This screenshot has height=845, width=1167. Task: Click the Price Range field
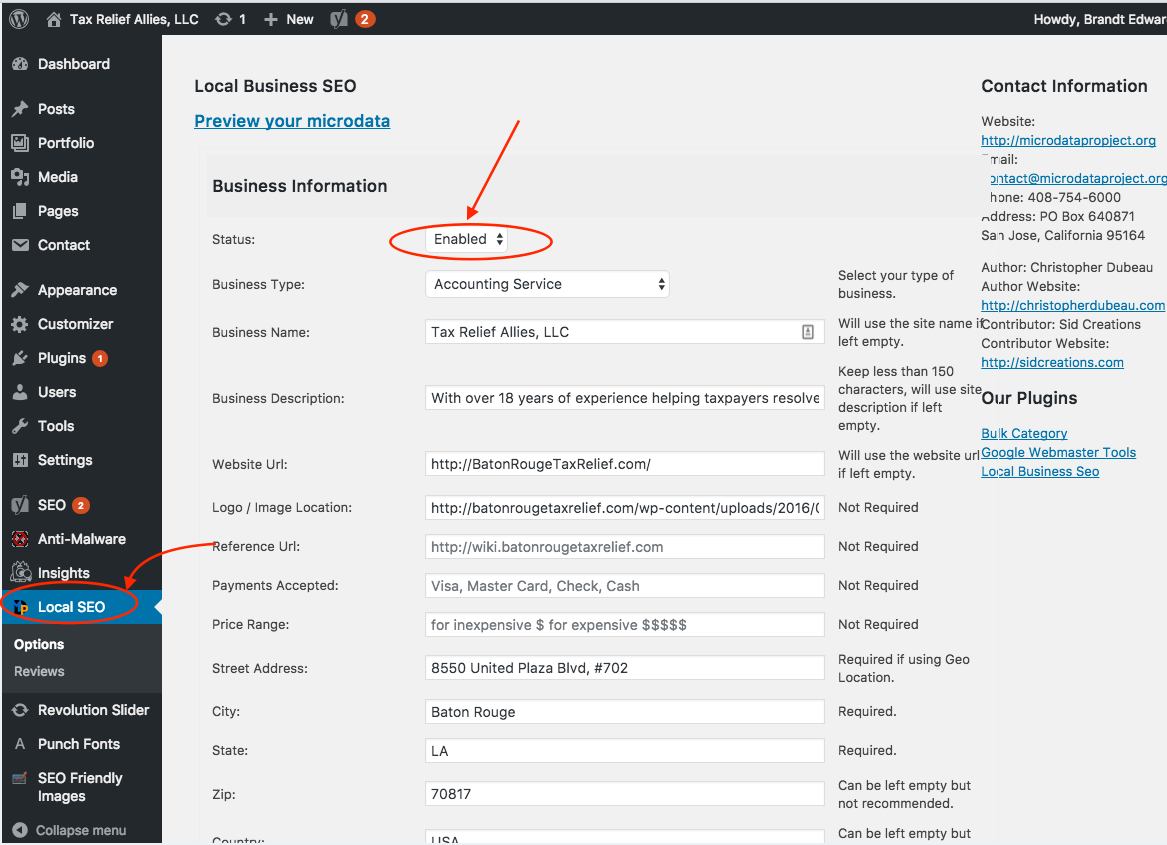coord(624,625)
